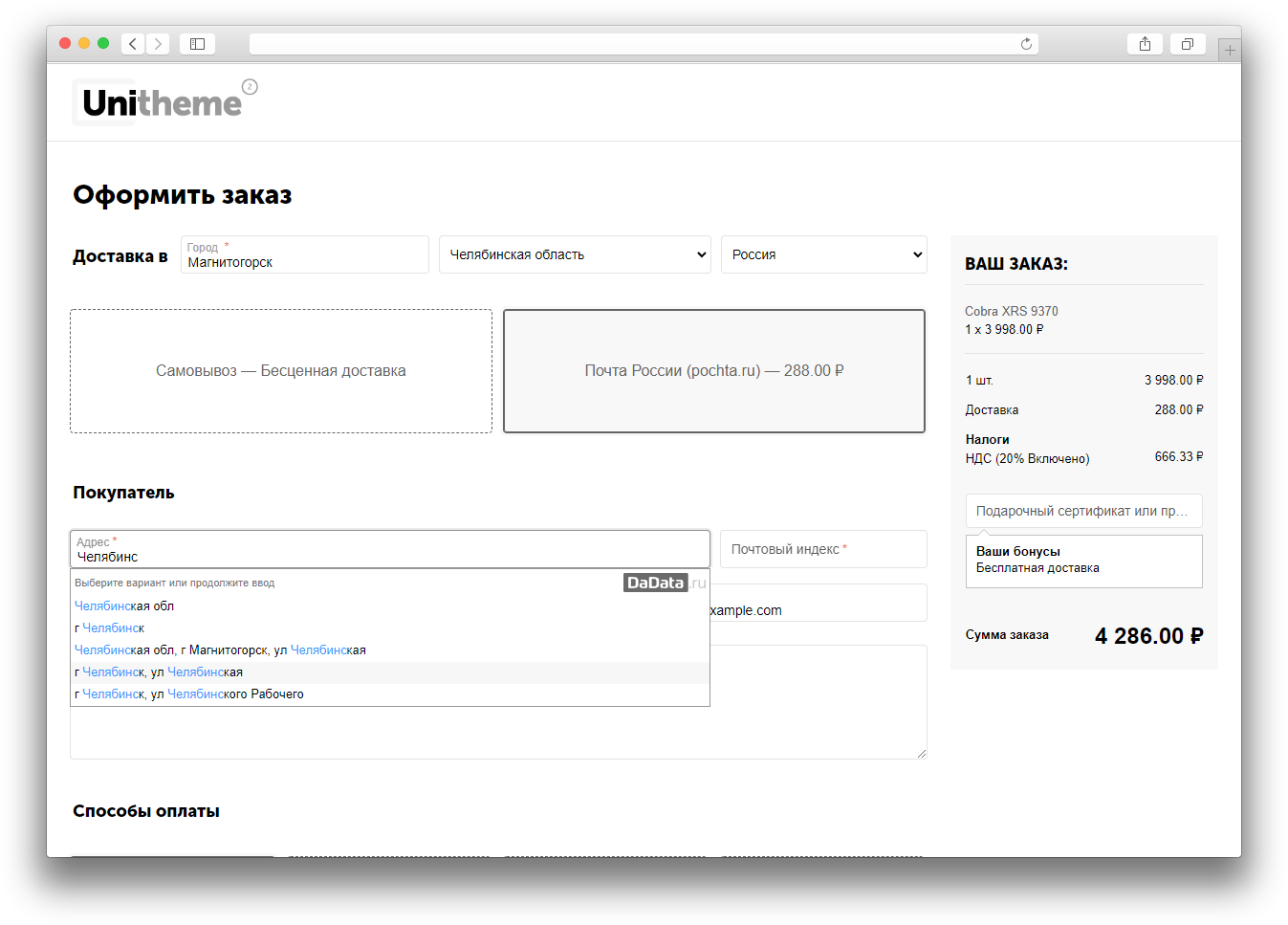Show all tabs overview icon

tap(1187, 44)
